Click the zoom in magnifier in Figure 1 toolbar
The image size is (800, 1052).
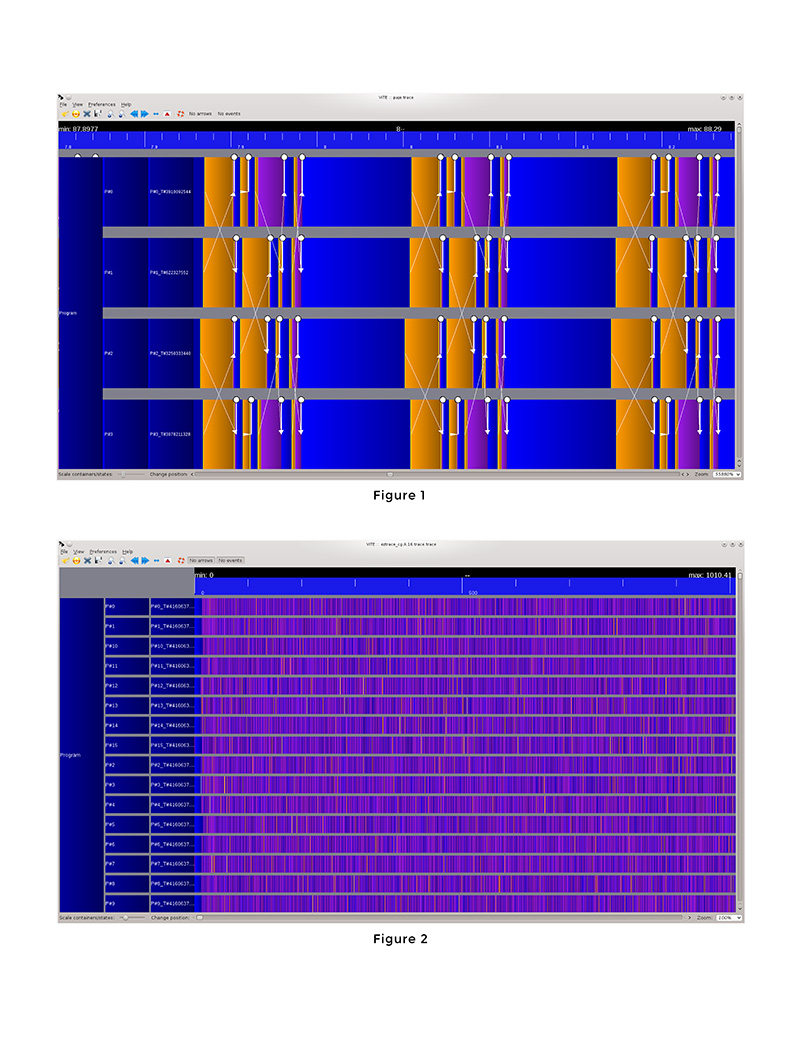[110, 114]
